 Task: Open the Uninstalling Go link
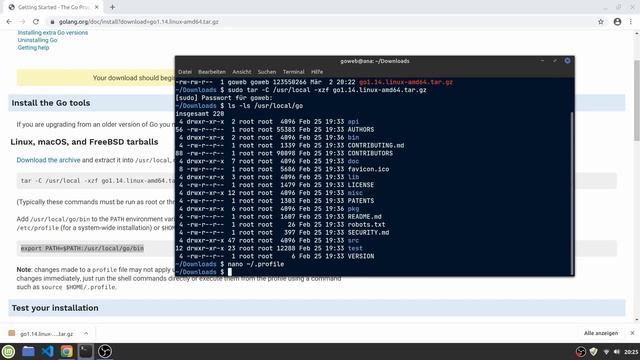pyautogui.click(x=37, y=40)
